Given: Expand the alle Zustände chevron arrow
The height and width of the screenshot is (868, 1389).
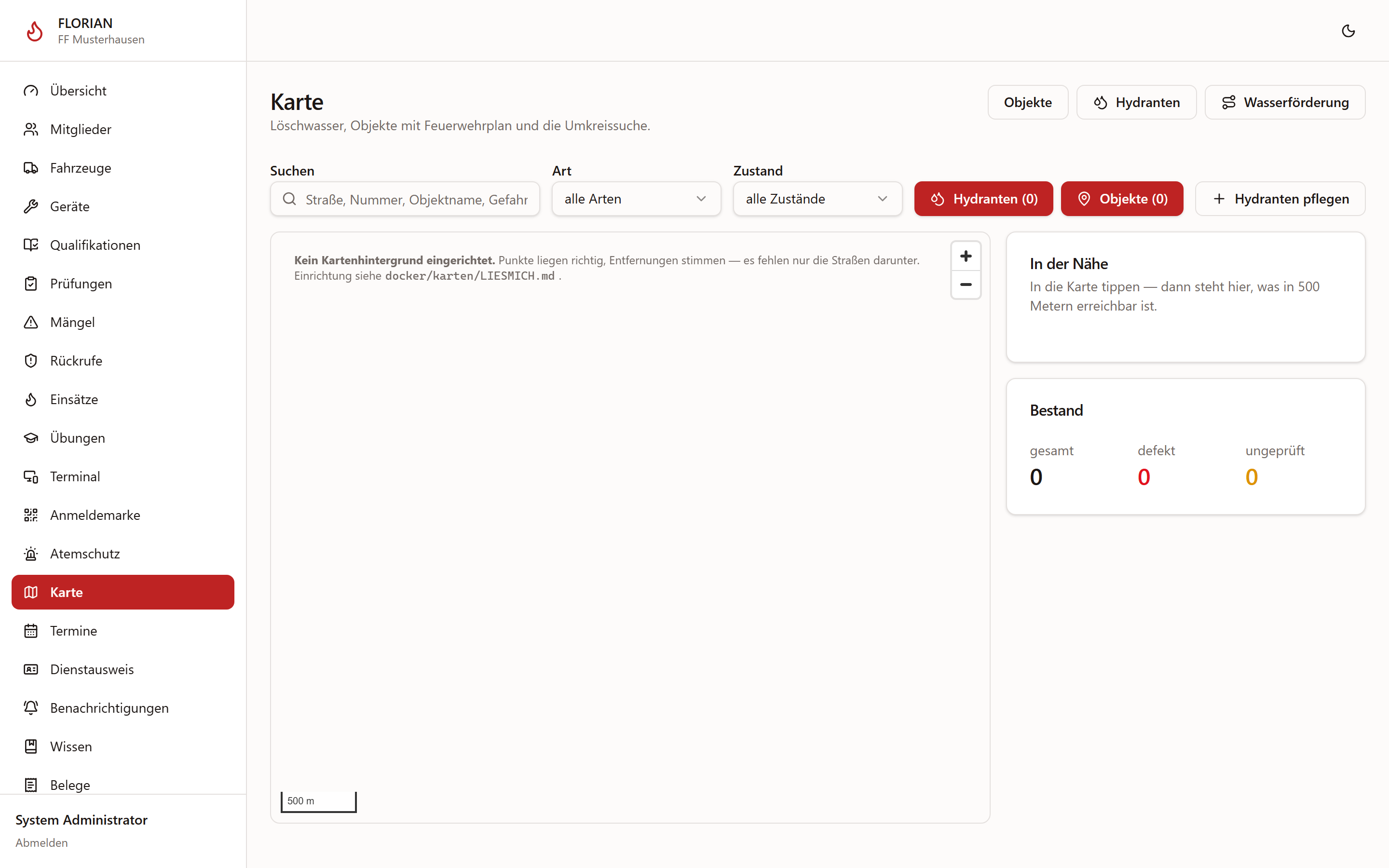Looking at the screenshot, I should point(882,199).
